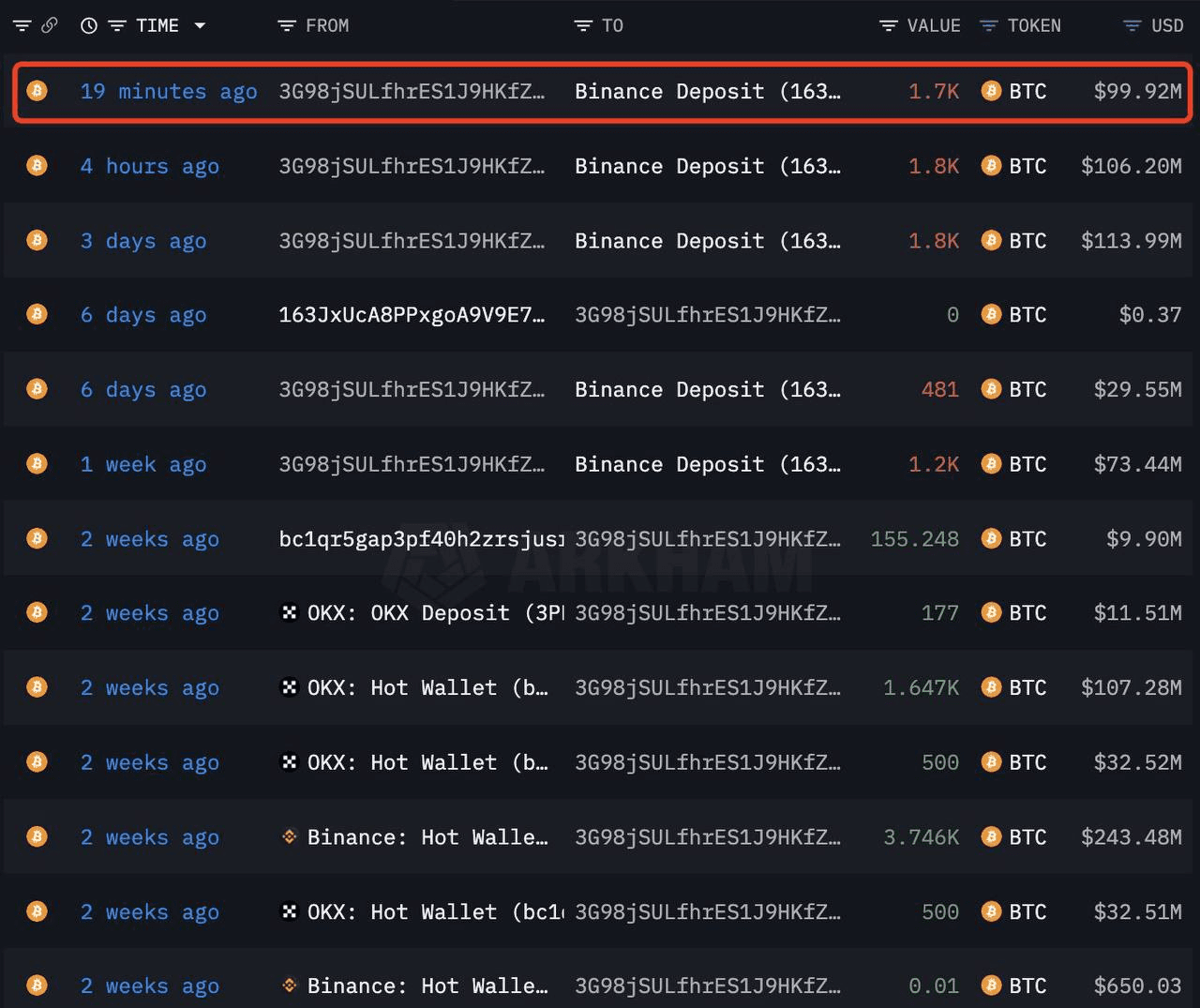1200x1008 pixels.
Task: Click the BTC token icon on $29.55M row
Action: (x=991, y=389)
